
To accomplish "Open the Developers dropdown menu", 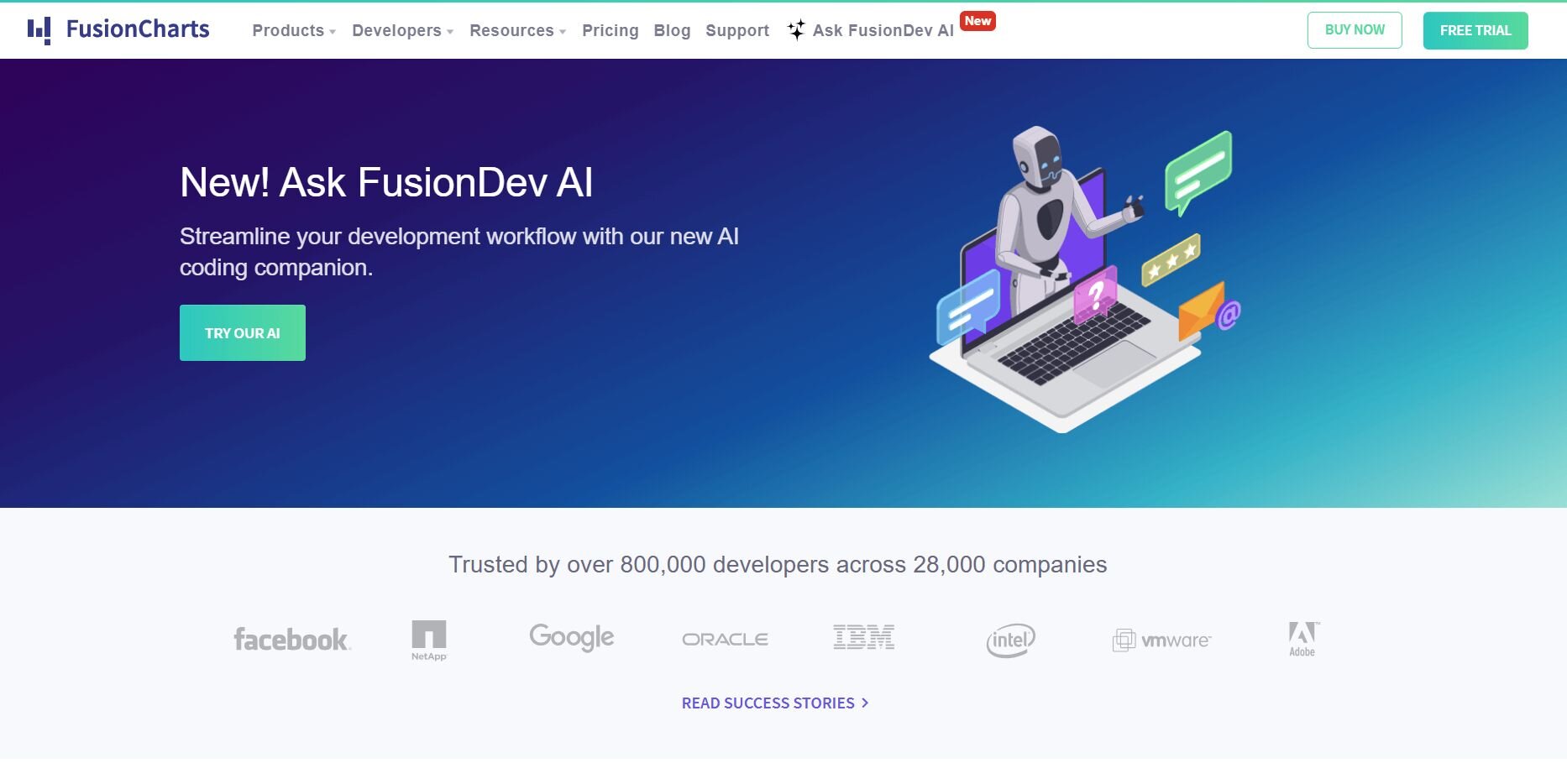I will click(402, 31).
